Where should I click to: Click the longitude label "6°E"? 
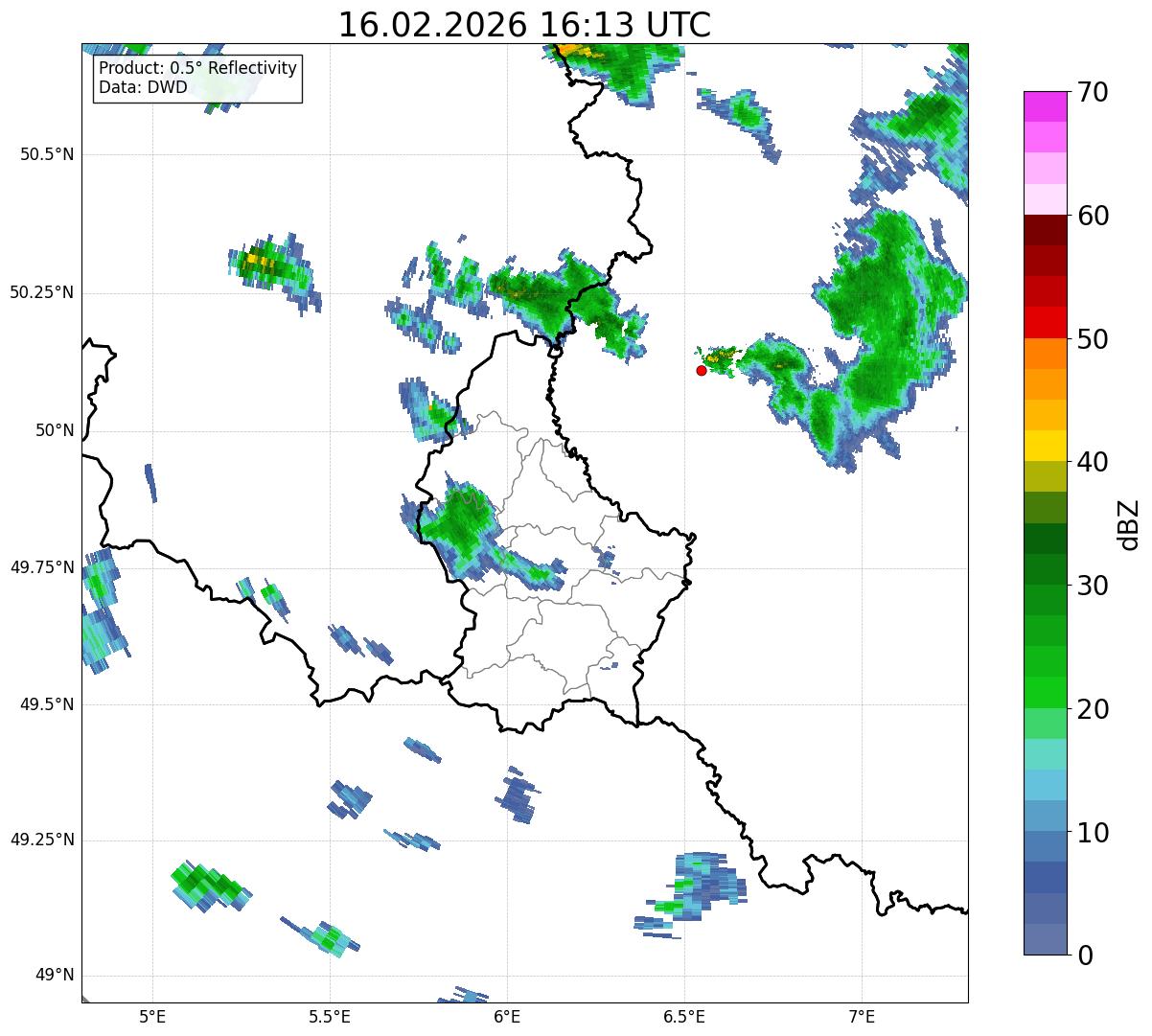point(507,1017)
